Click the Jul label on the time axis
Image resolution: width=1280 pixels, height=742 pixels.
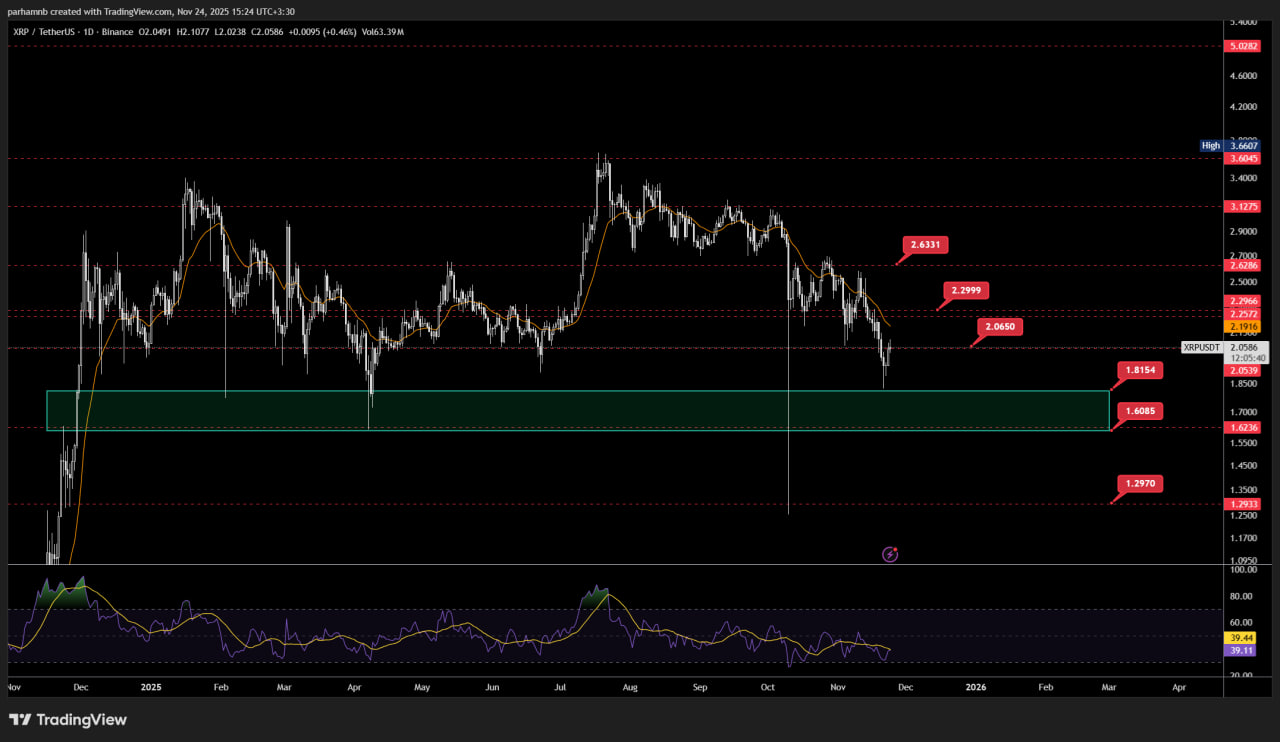561,688
